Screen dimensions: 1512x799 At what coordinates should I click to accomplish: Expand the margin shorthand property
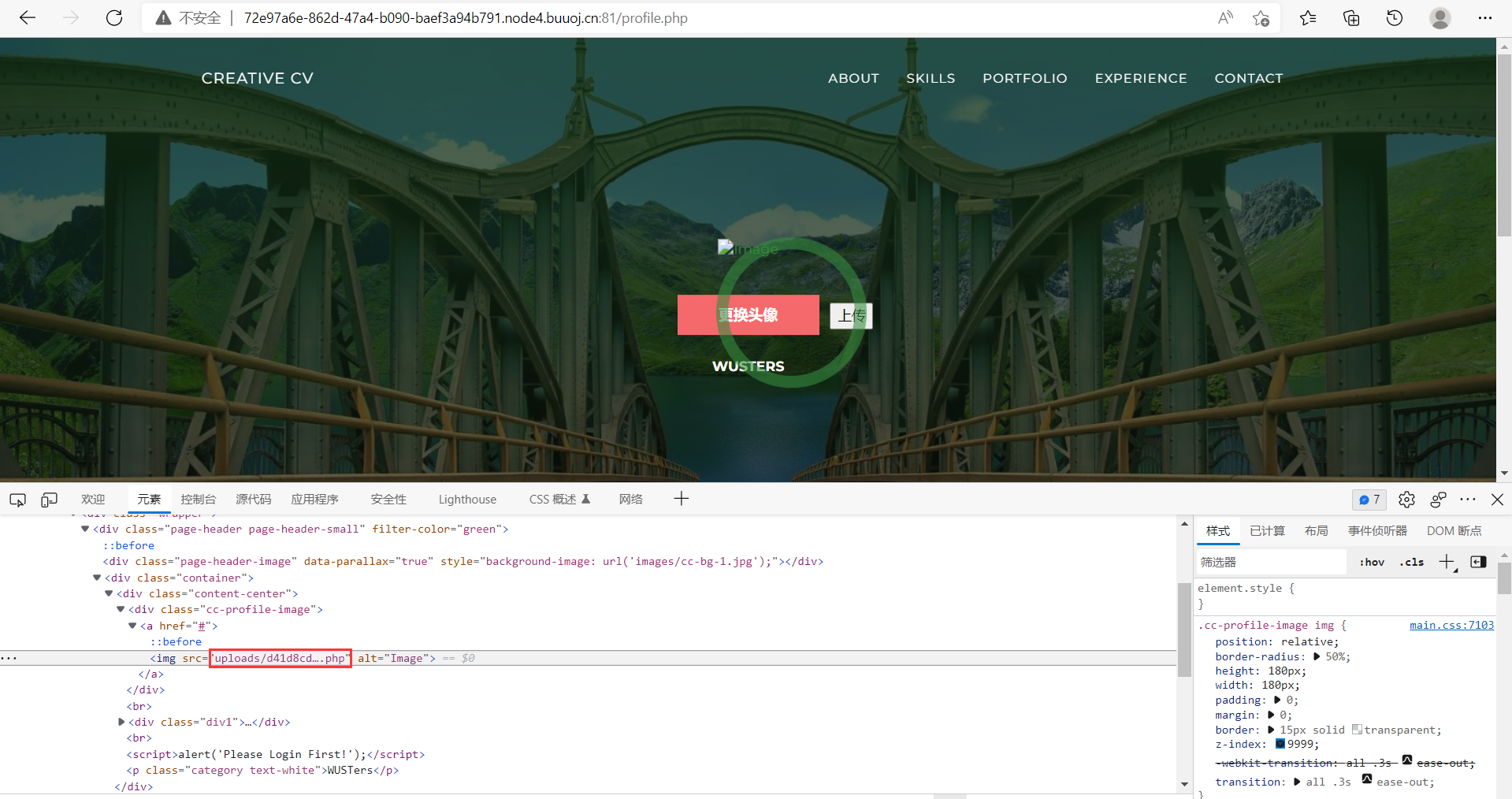point(1271,715)
